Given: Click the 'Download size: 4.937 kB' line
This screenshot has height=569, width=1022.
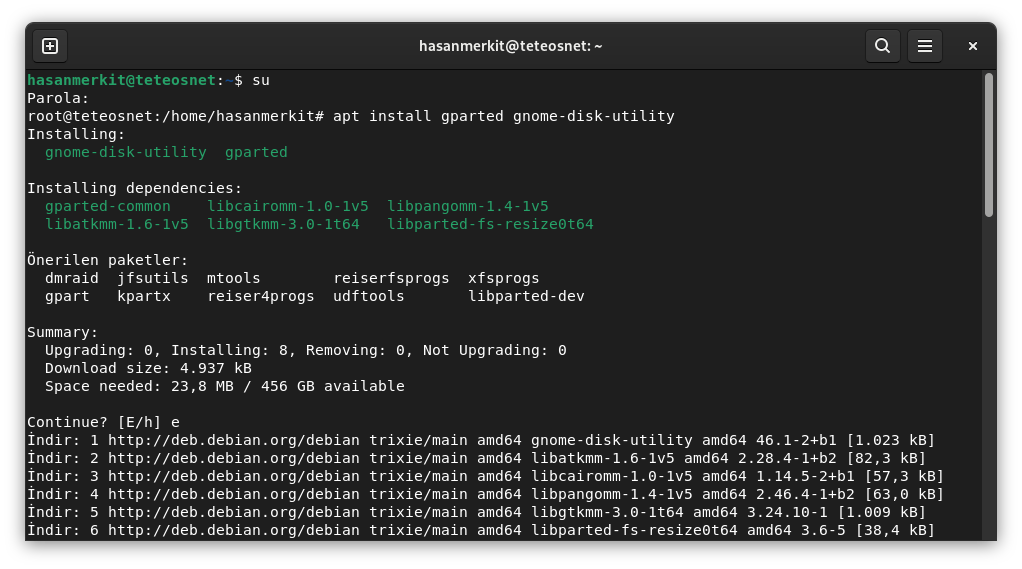Looking at the screenshot, I should pos(148,368).
